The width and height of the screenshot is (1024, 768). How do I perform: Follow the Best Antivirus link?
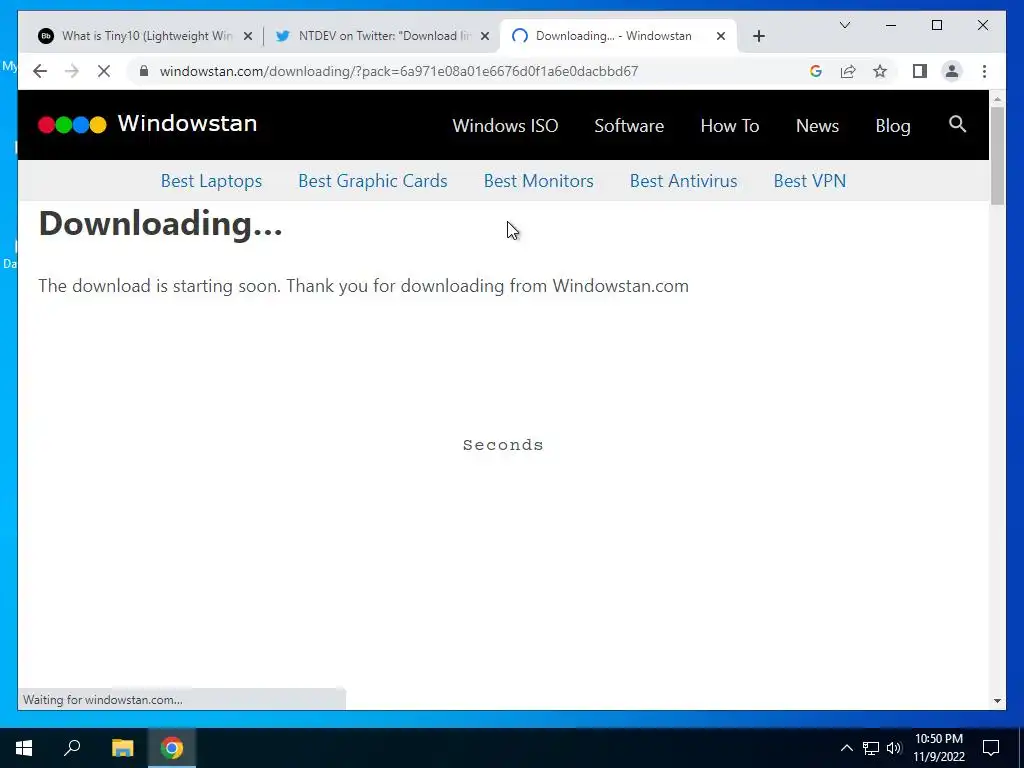[x=684, y=181]
